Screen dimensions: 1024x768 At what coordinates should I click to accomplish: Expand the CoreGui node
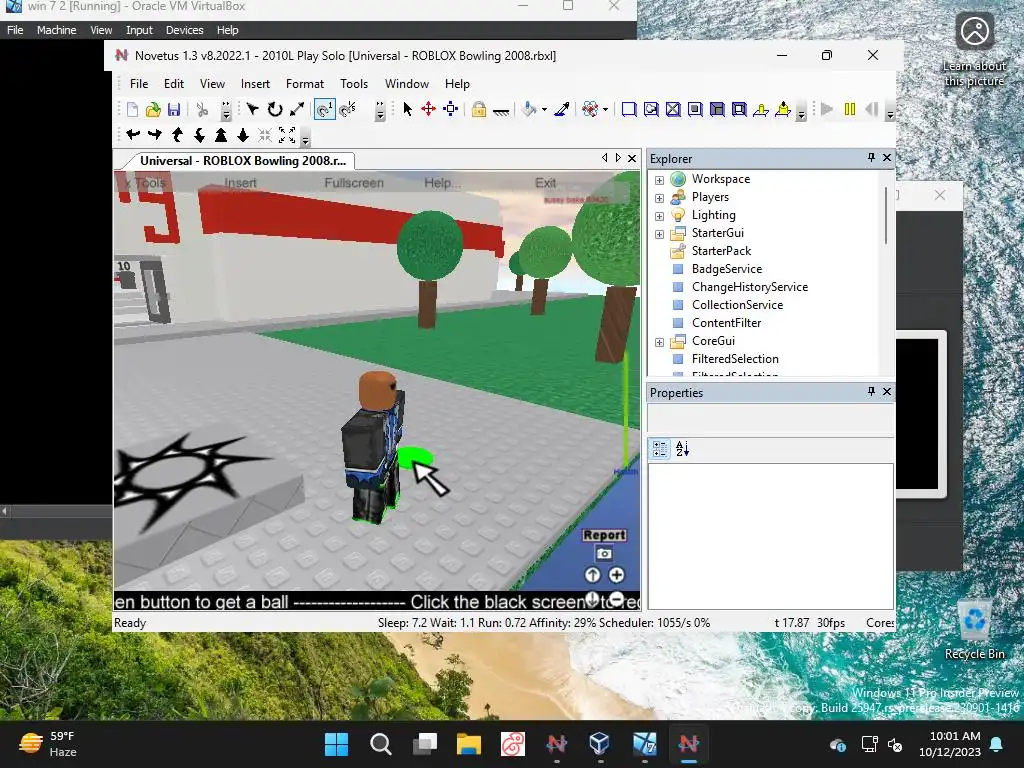click(660, 342)
